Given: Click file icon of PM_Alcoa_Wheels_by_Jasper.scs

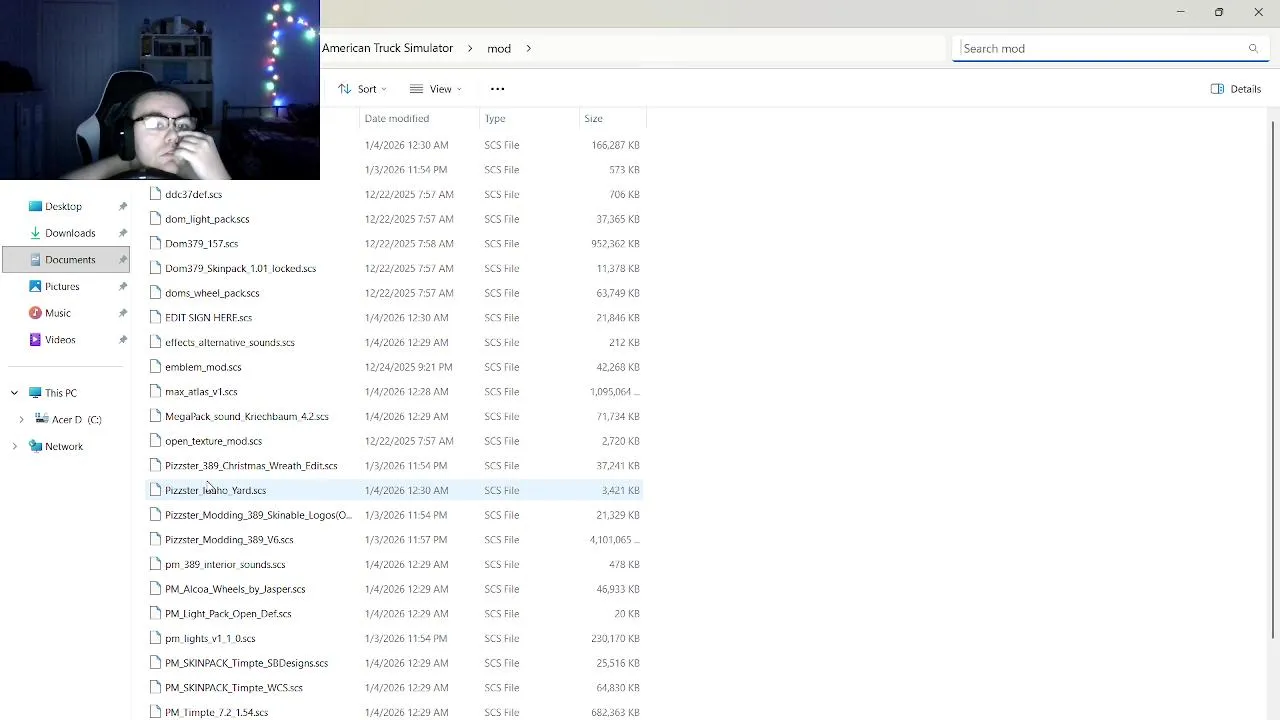Looking at the screenshot, I should [155, 589].
